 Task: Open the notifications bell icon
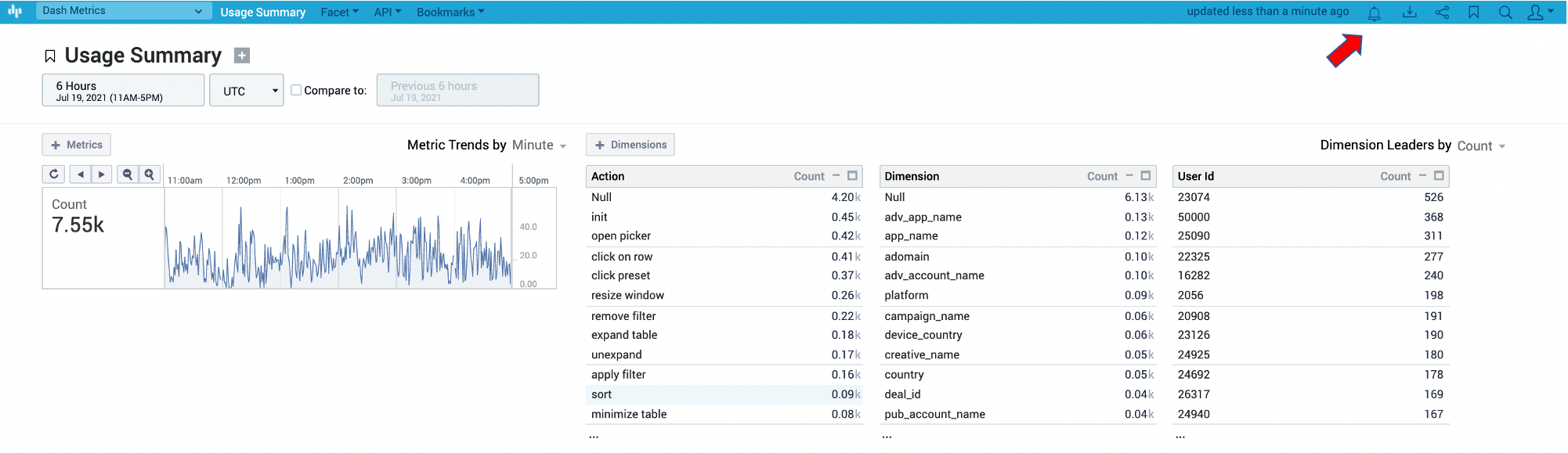[x=1375, y=13]
